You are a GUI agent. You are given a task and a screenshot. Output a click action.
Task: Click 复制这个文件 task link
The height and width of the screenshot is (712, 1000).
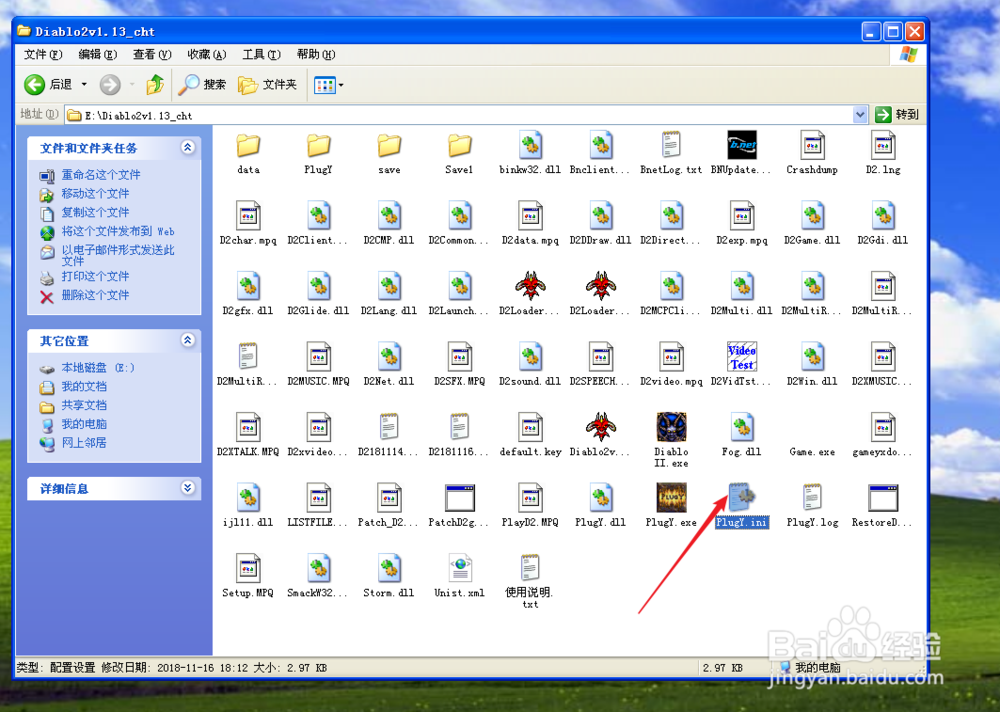(95, 212)
